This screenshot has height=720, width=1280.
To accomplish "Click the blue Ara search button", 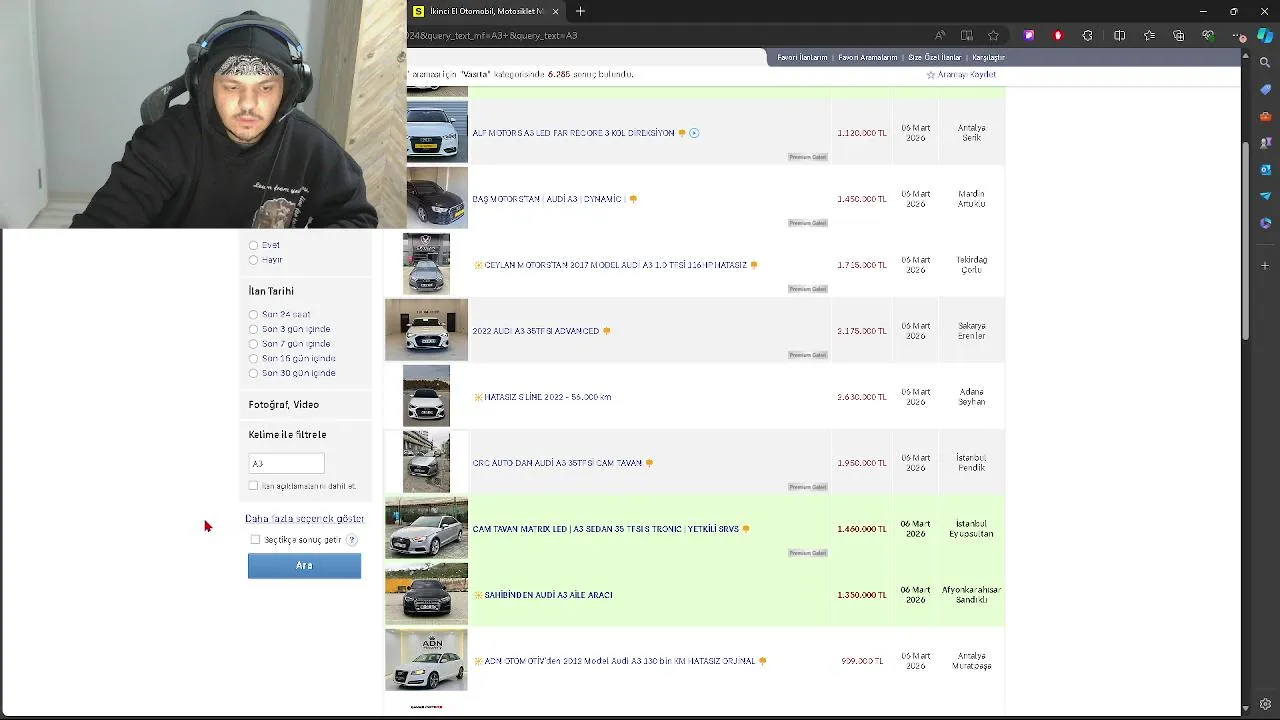I will tap(304, 566).
